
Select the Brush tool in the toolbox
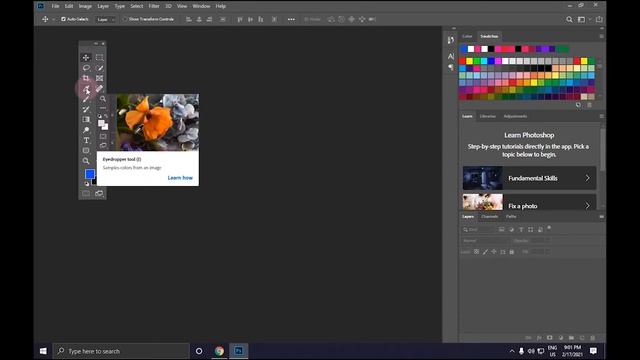tap(86, 99)
